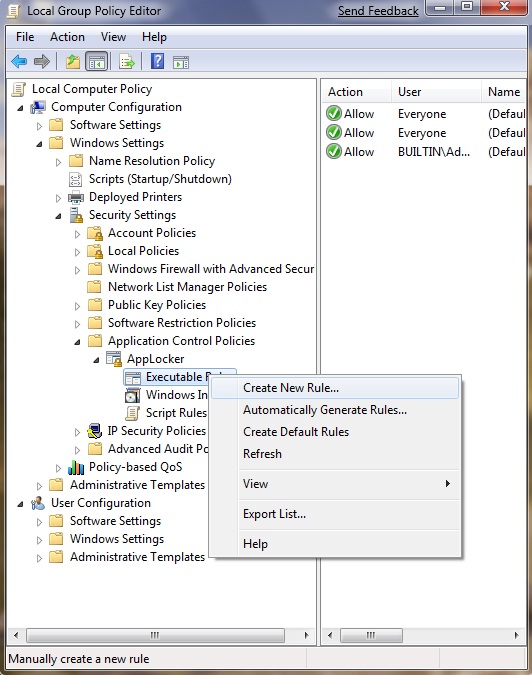532x675 pixels.
Task: Click the Executable Rules icon
Action: point(133,378)
